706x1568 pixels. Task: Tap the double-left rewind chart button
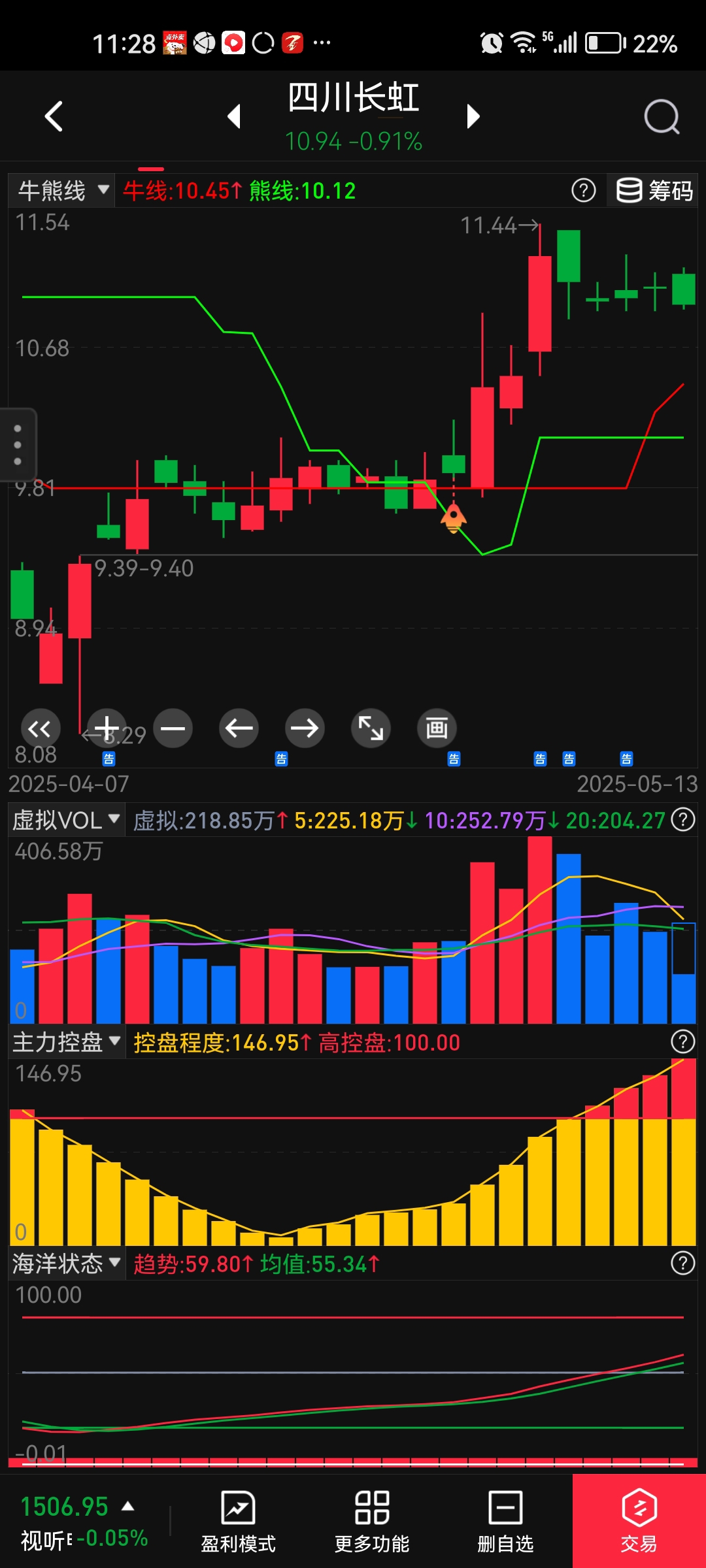coord(40,728)
